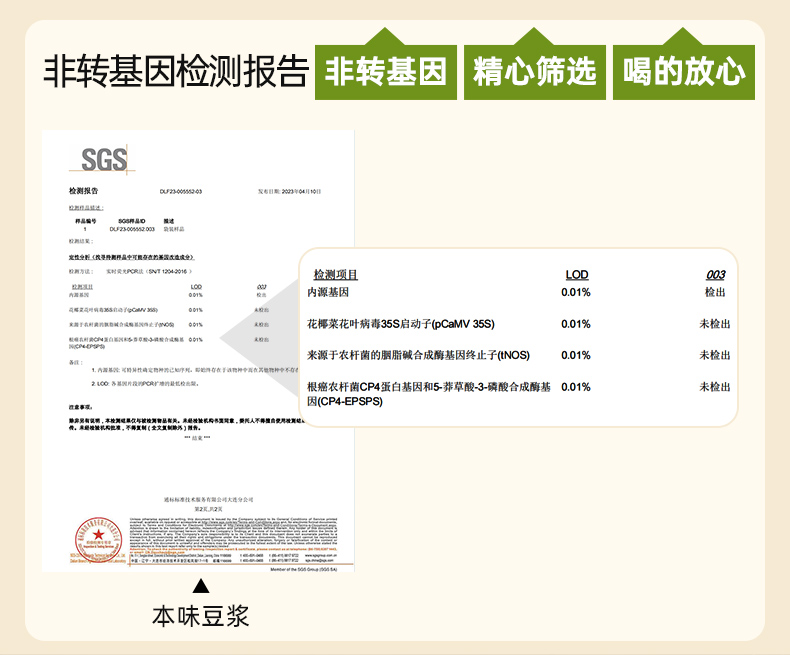Select the 内源基因 row in callout
The image size is (790, 655).
coord(328,292)
